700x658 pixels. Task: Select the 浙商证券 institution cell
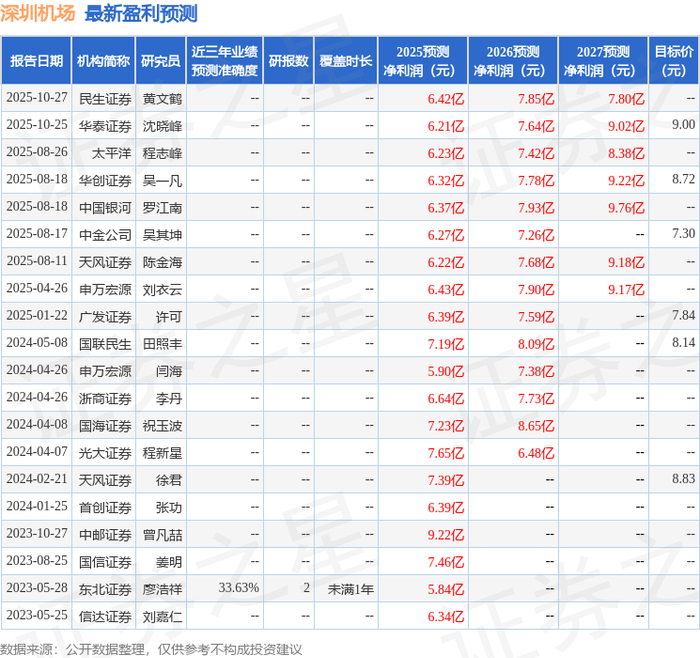[105, 398]
